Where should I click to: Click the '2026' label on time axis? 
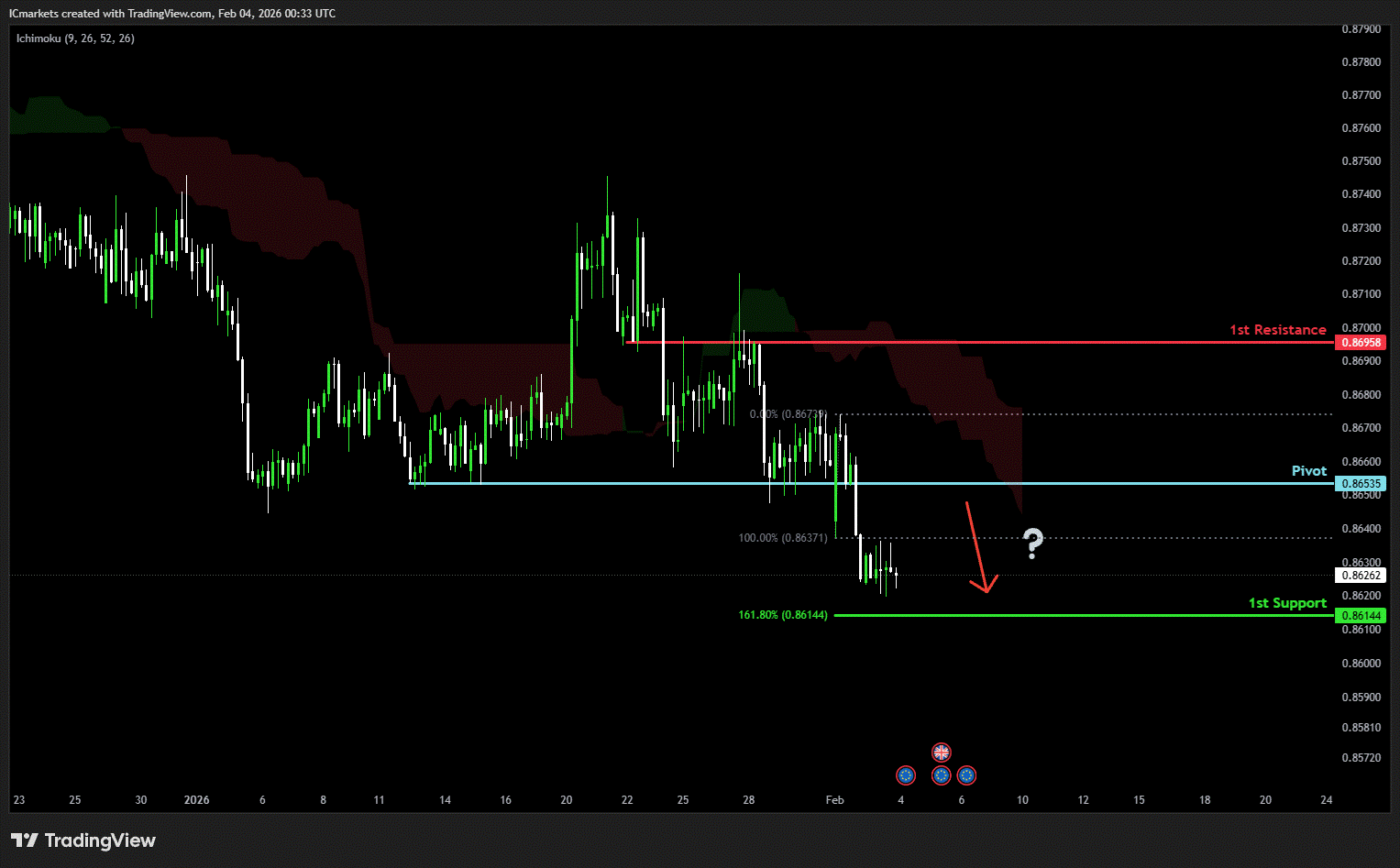click(x=196, y=800)
